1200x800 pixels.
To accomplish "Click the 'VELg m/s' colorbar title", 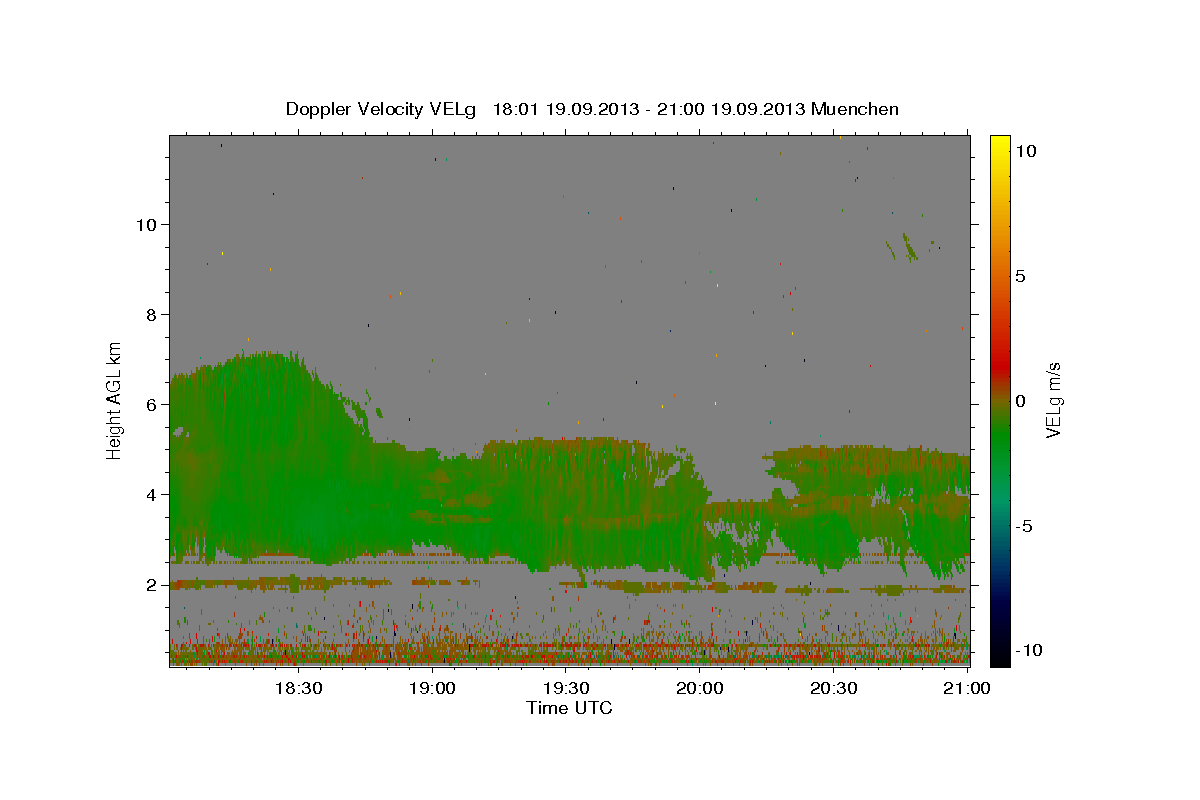I will [1053, 400].
